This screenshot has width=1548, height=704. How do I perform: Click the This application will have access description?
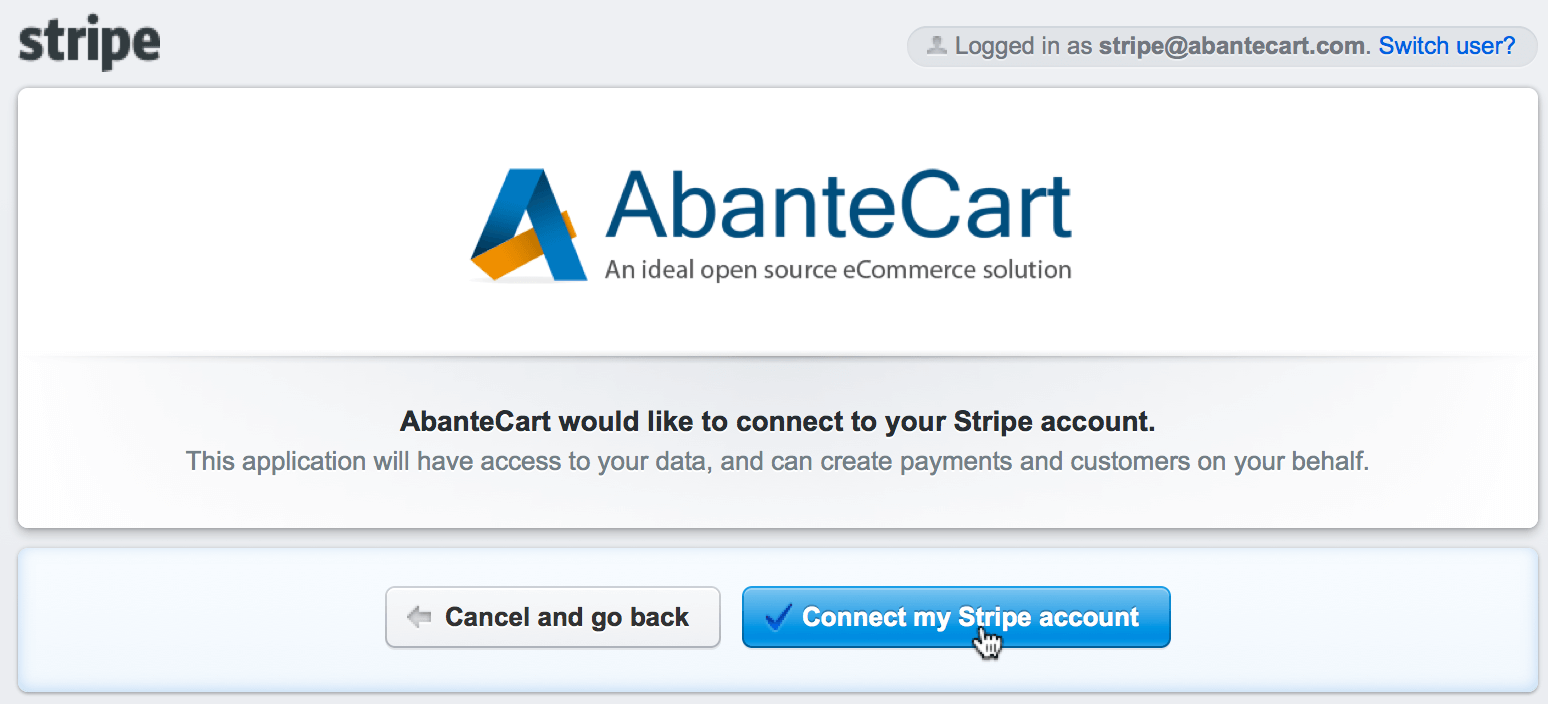click(777, 462)
